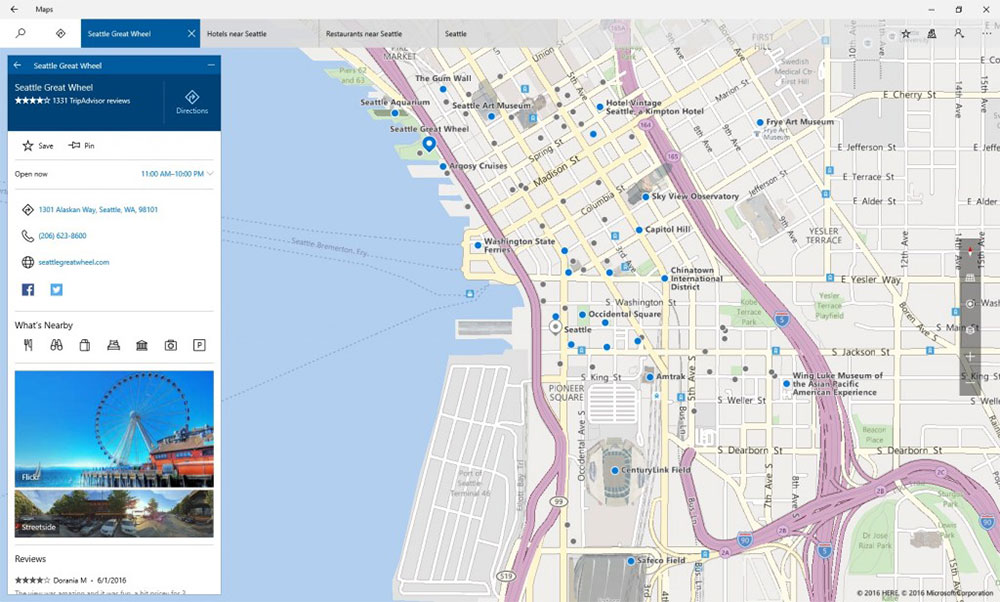Click the camera icon for nearby photo spots

click(x=170, y=344)
